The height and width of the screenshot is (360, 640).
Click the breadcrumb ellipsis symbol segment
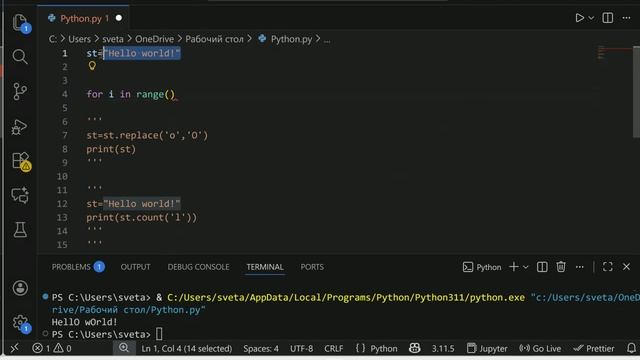tap(327, 40)
